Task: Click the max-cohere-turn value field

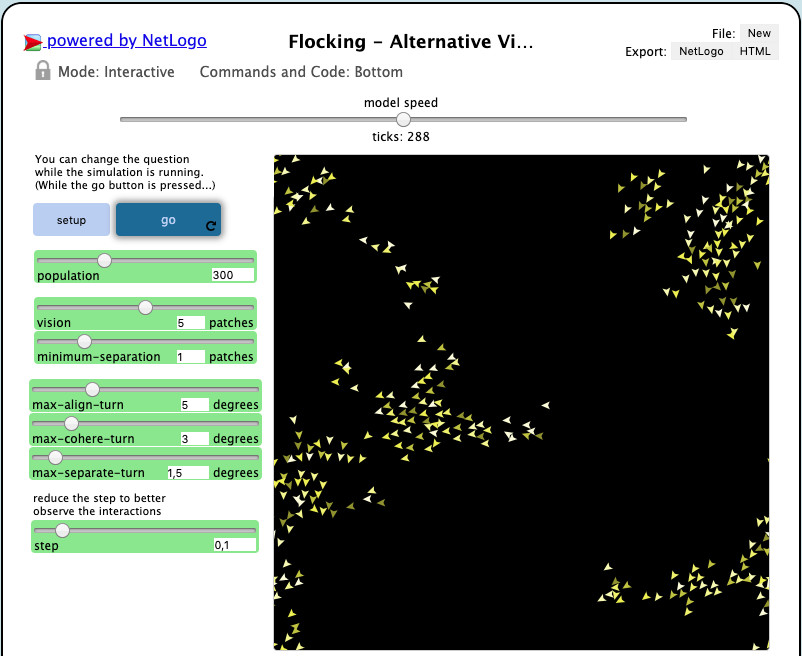Action: 194,439
